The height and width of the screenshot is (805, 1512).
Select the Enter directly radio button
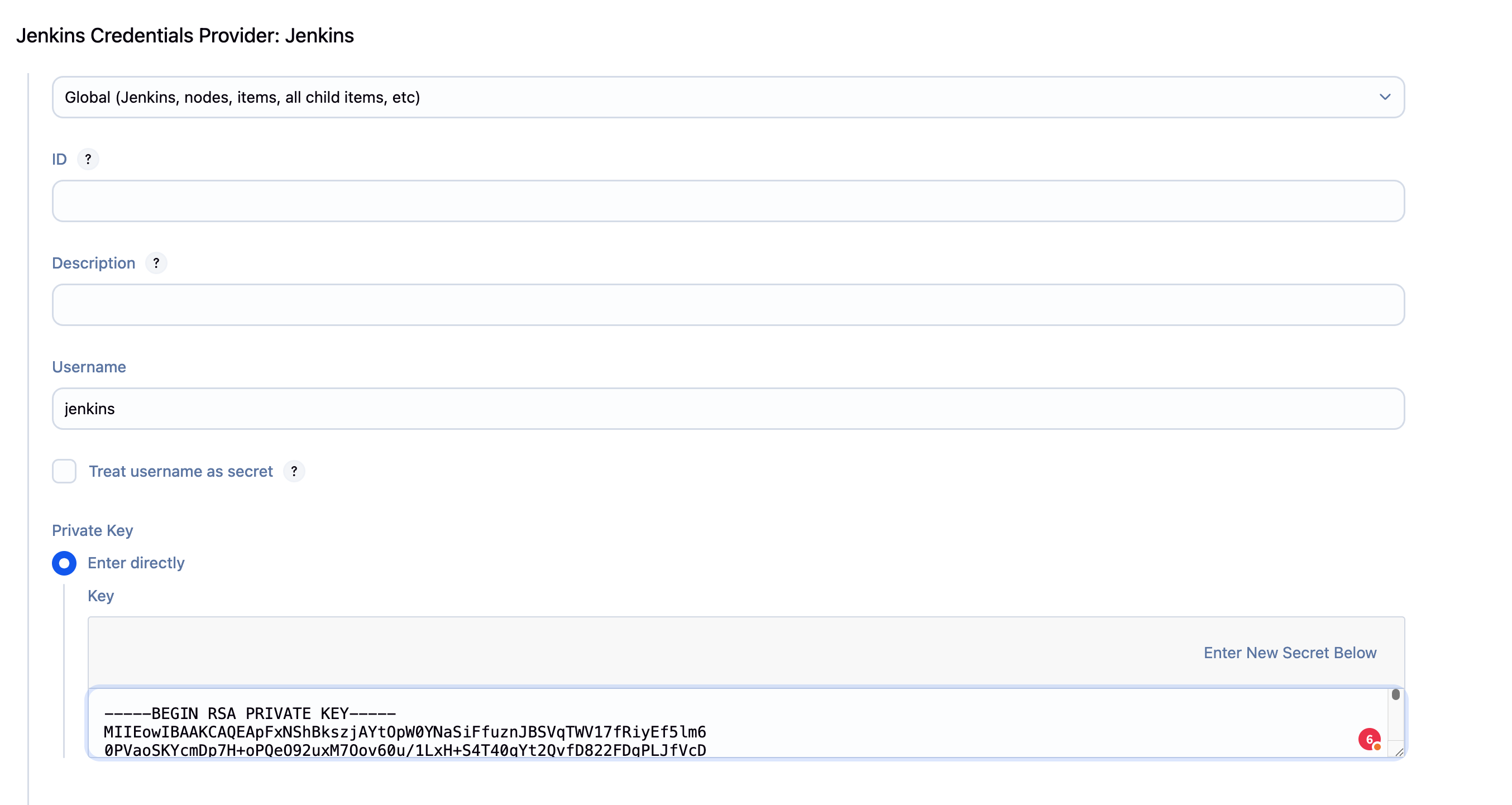click(x=64, y=563)
